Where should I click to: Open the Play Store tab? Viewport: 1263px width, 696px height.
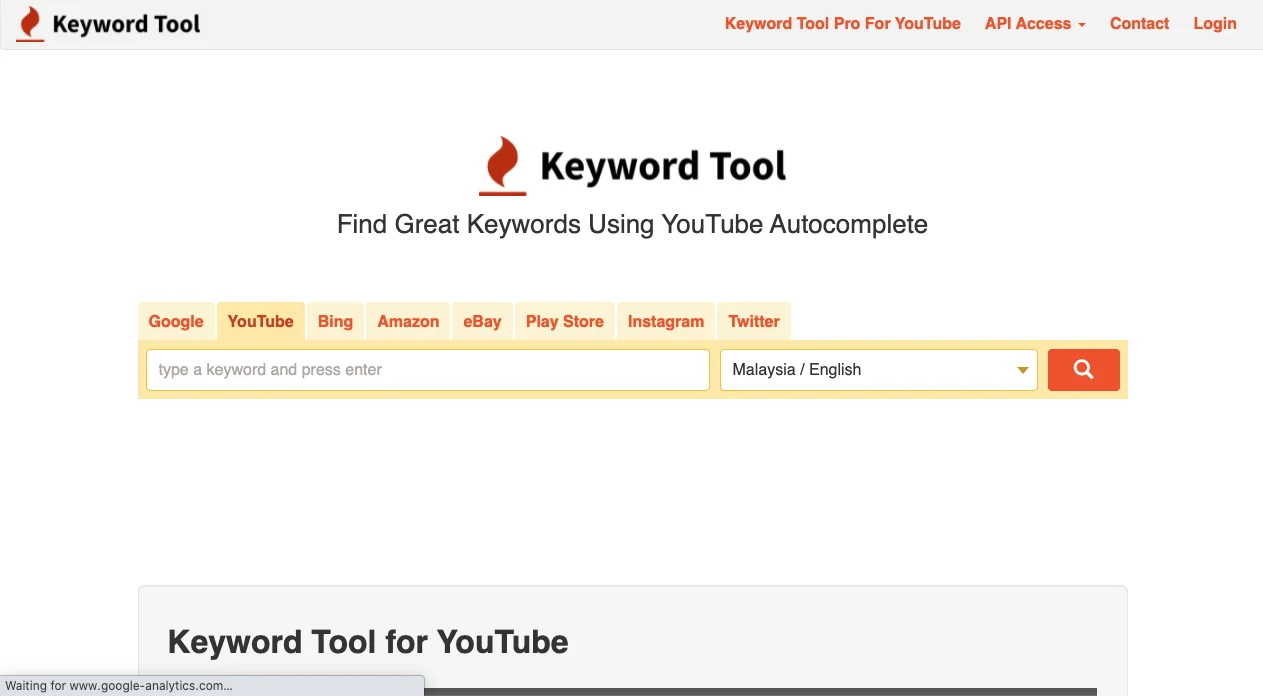(564, 321)
